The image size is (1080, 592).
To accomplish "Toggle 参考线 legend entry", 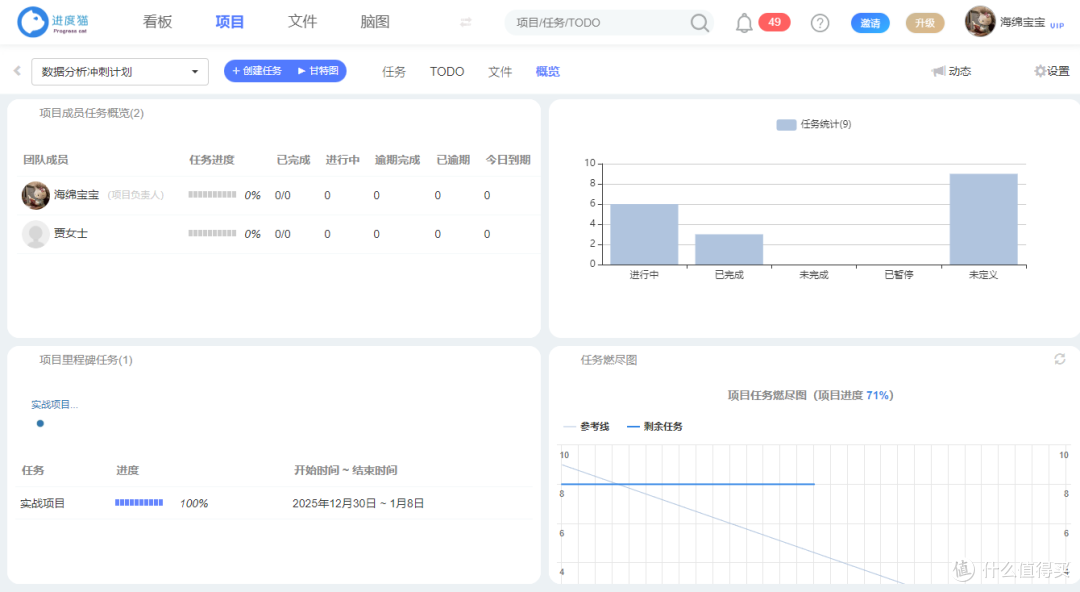I will pyautogui.click(x=586, y=427).
